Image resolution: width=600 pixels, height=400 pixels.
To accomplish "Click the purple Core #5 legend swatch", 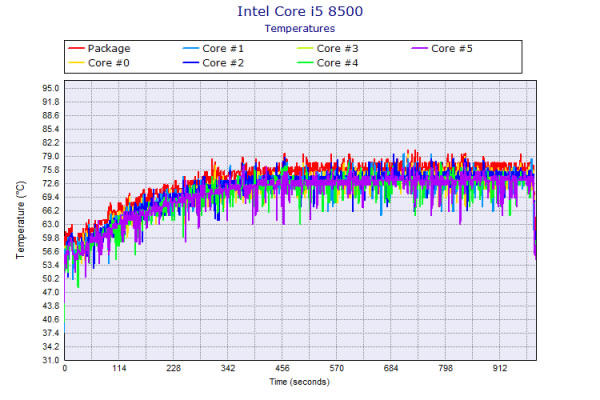I will coord(419,49).
